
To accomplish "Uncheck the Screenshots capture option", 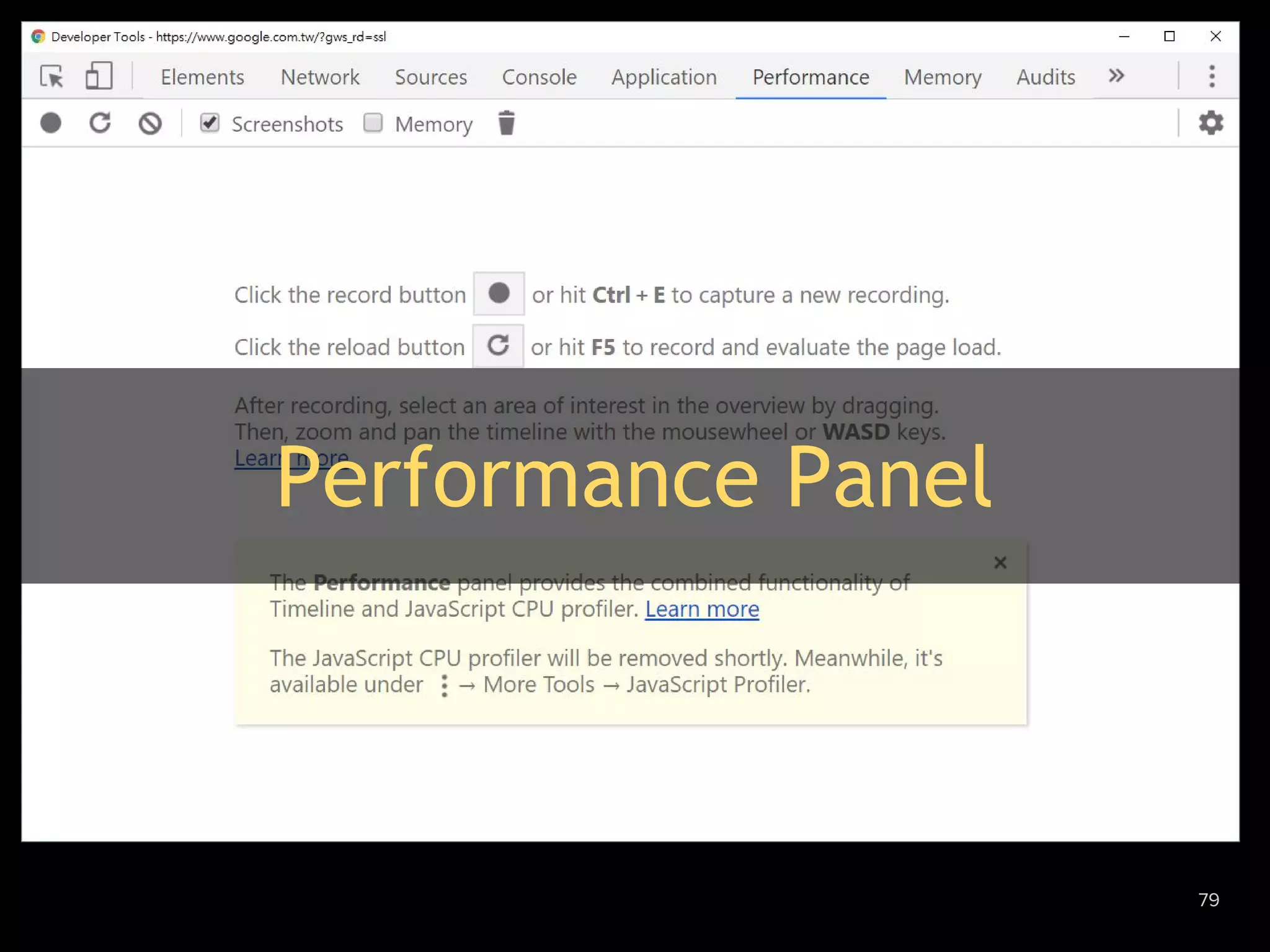I will tap(210, 123).
